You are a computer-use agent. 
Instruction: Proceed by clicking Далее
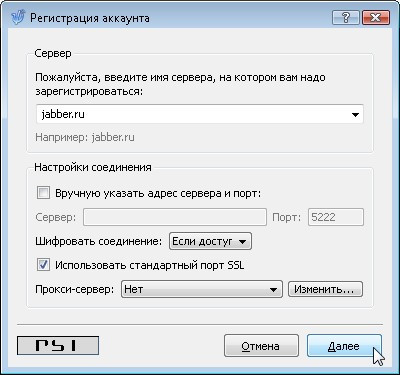click(x=344, y=346)
